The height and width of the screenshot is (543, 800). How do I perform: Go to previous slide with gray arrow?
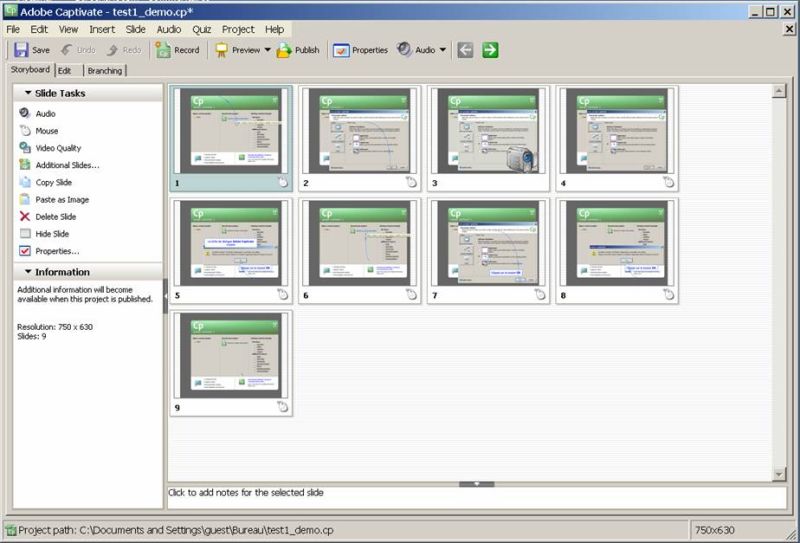465,50
